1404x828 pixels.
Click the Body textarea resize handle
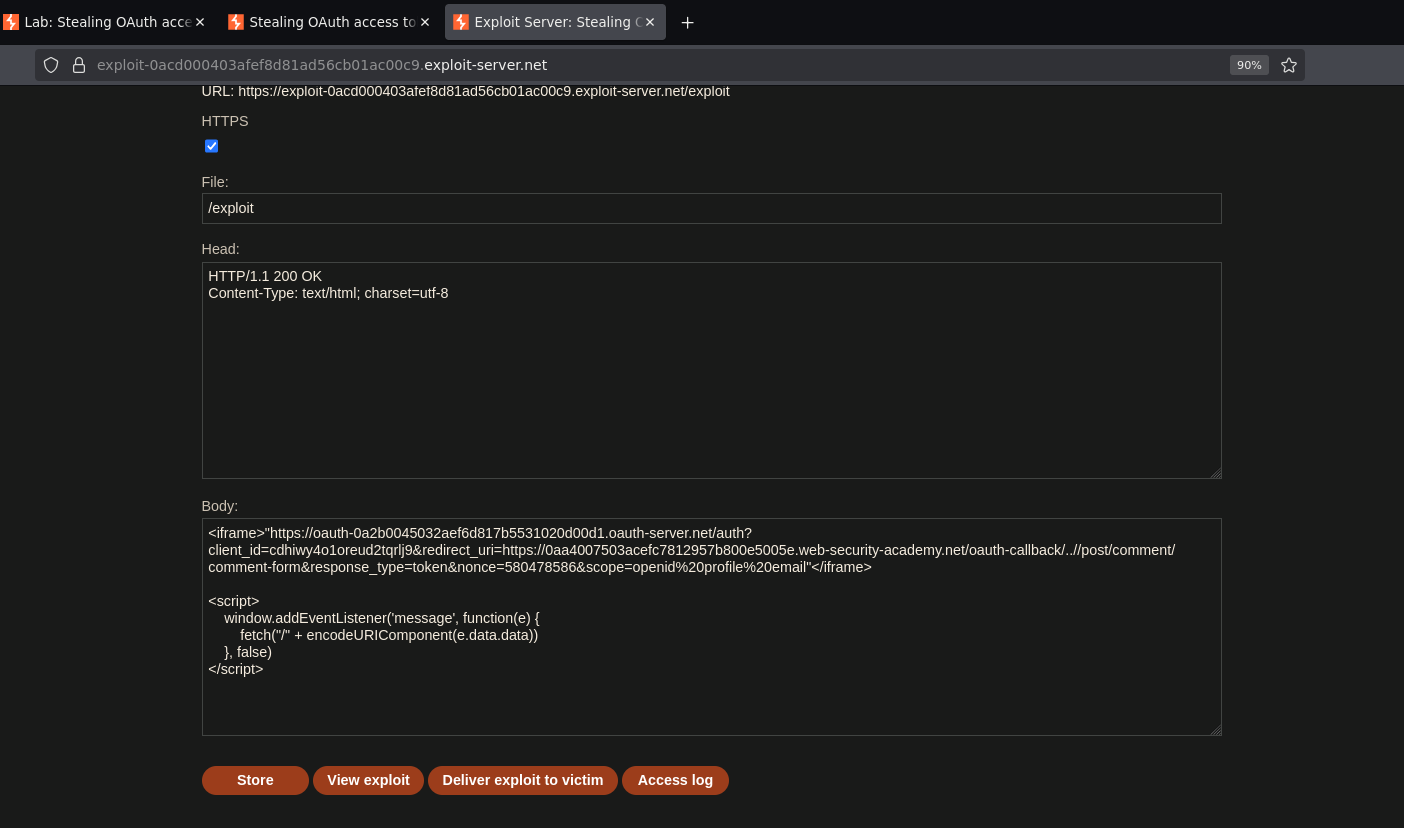pyautogui.click(x=1215, y=730)
